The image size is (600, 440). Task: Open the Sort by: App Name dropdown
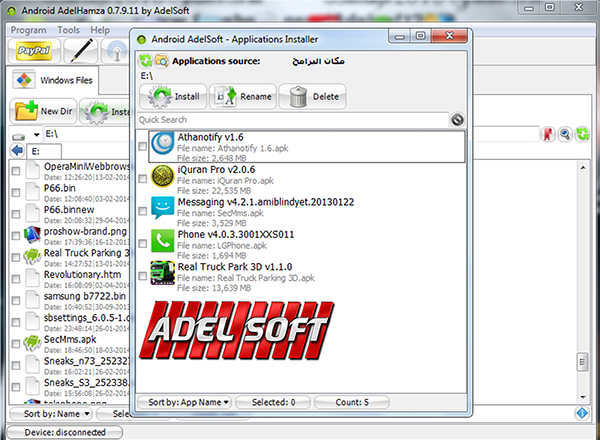pos(184,402)
